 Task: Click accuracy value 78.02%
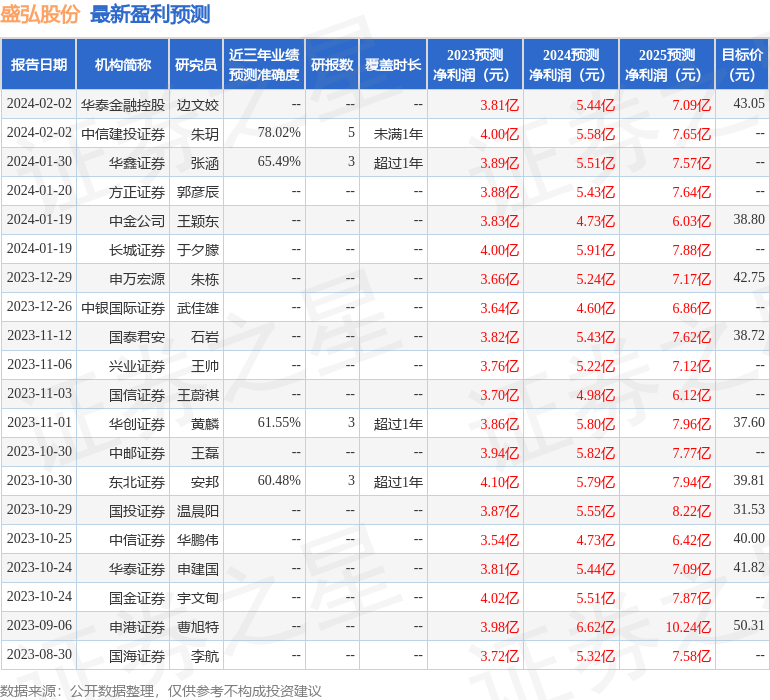tap(279, 132)
